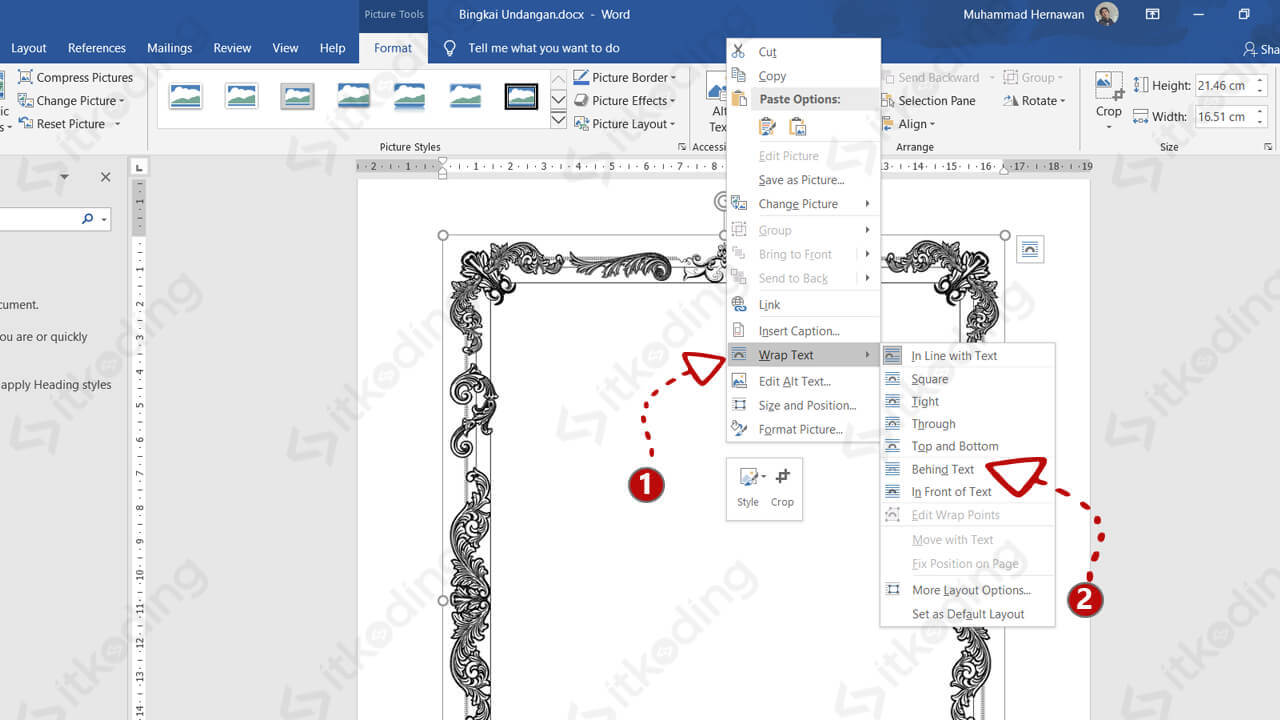Viewport: 1280px width, 720px height.
Task: Choose Edit Alt Text in context menu
Action: [804, 381]
